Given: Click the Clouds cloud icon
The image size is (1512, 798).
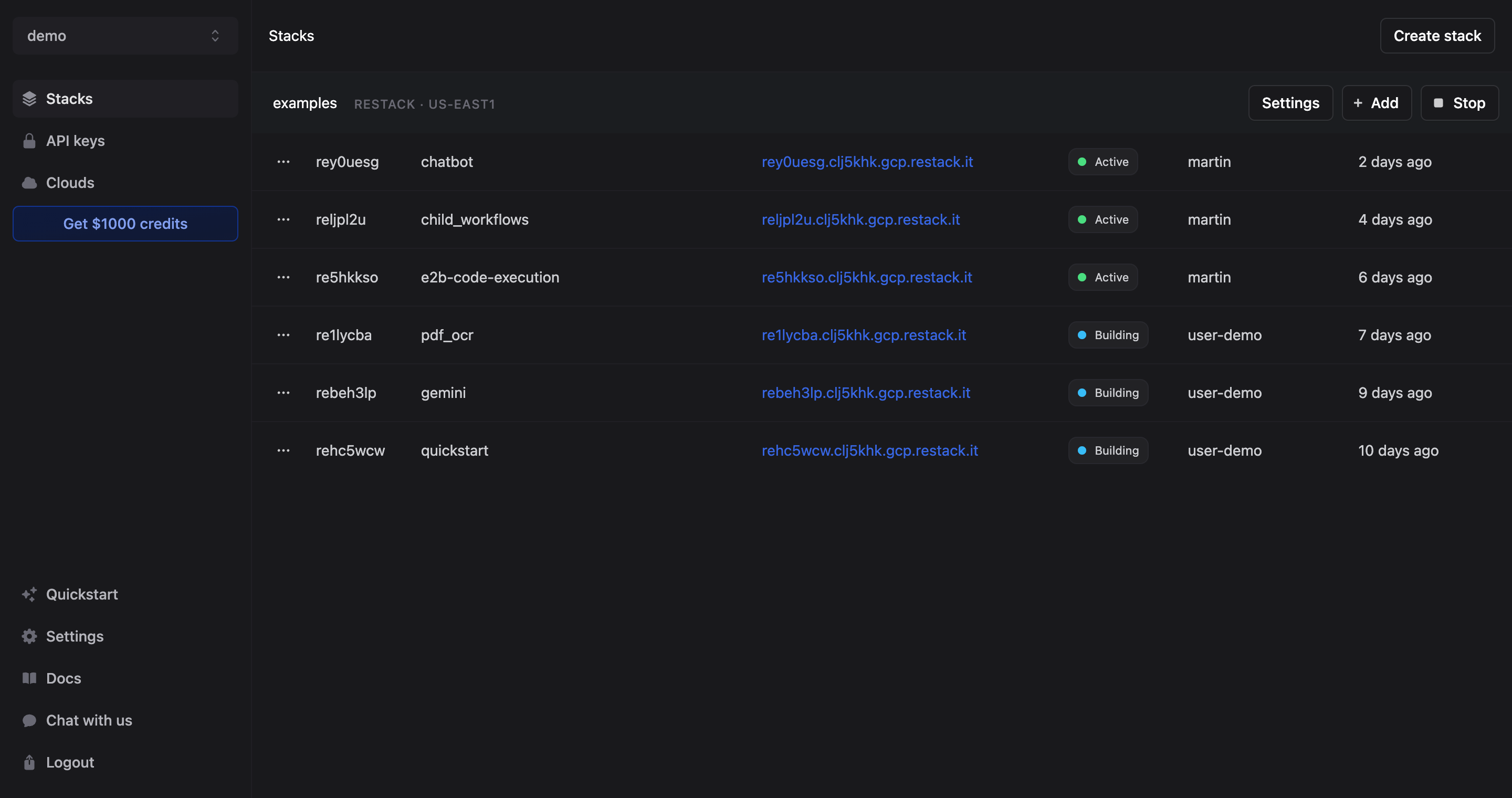Looking at the screenshot, I should coord(29,183).
